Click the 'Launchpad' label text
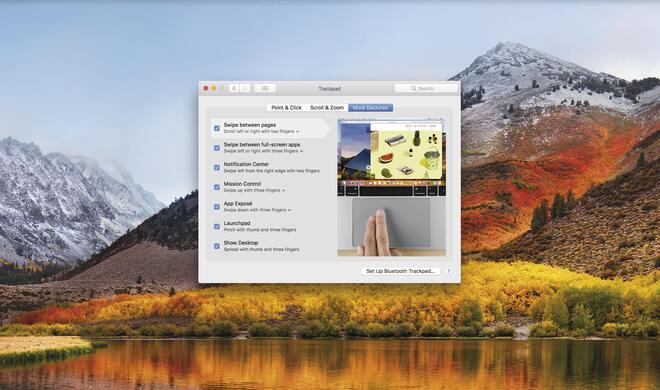 pos(237,223)
